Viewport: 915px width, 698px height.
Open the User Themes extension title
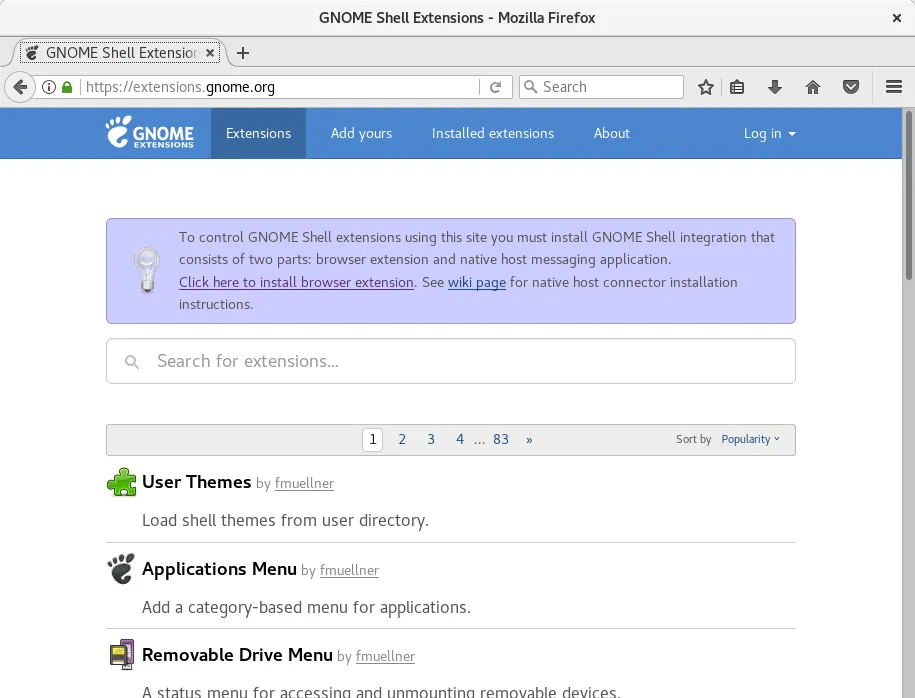point(197,482)
